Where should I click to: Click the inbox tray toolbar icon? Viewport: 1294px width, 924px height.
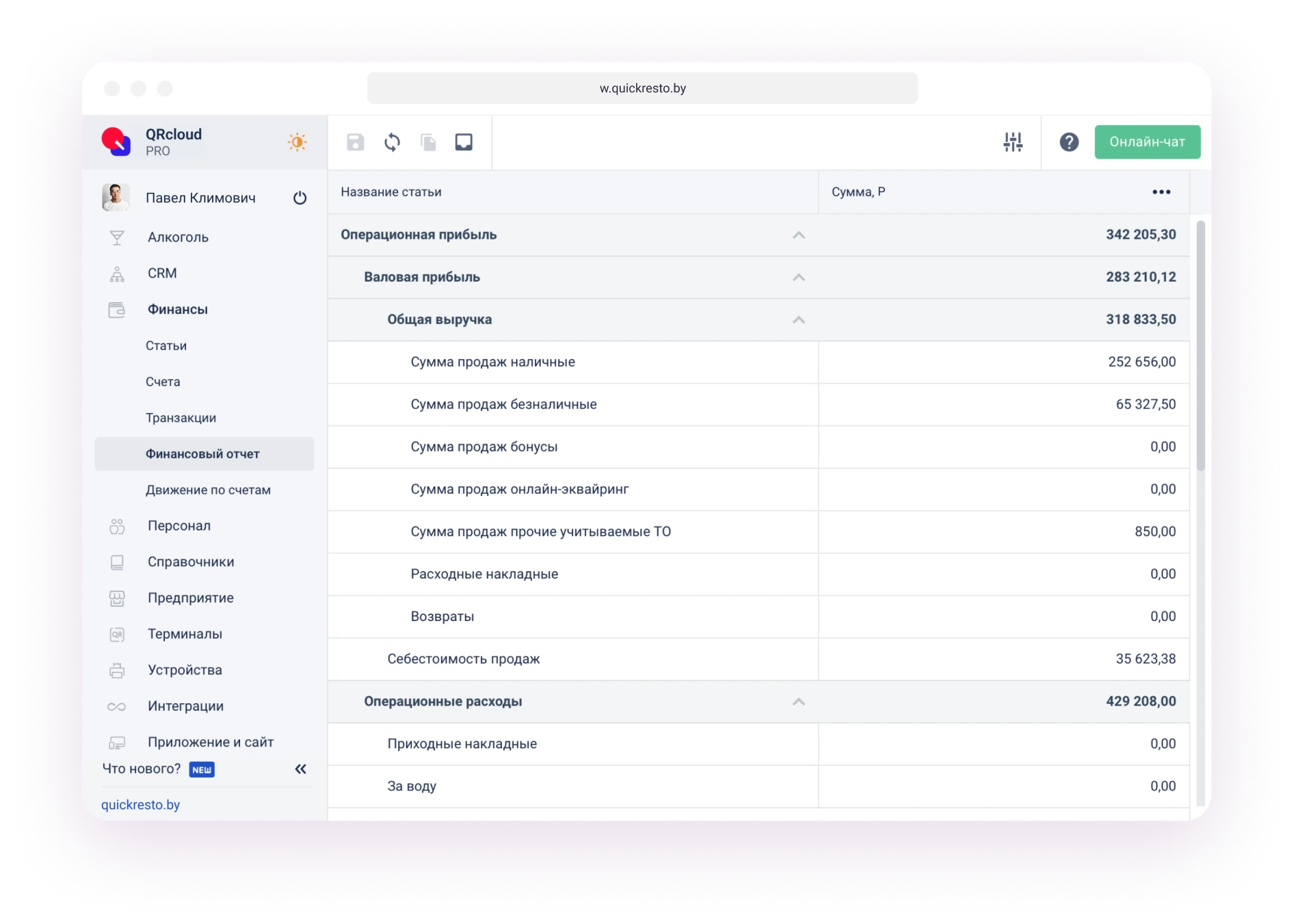coord(464,142)
